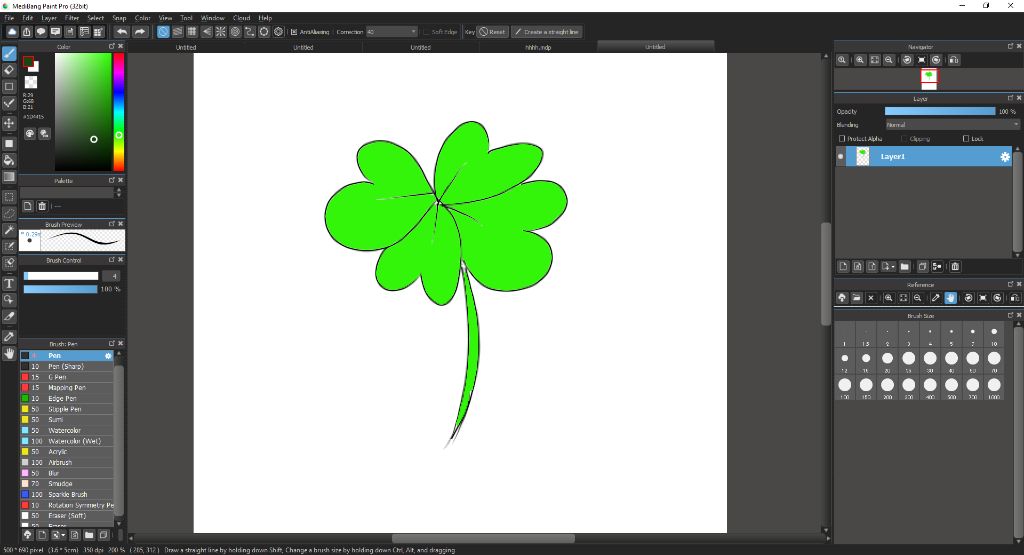The width and height of the screenshot is (1024, 555).
Task: Select the Text tool
Action: 9,283
